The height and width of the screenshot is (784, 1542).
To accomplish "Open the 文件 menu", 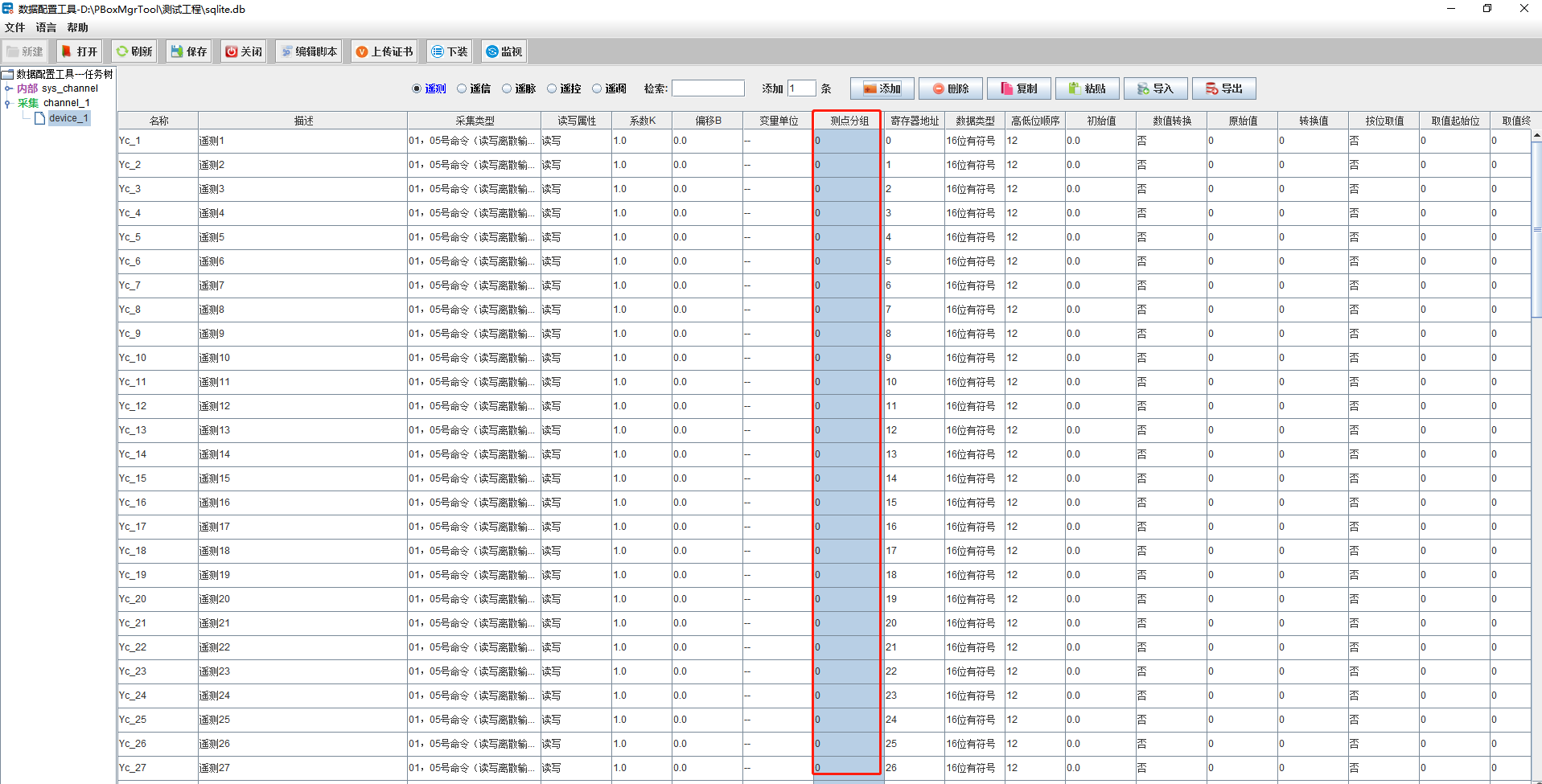I will 14,27.
